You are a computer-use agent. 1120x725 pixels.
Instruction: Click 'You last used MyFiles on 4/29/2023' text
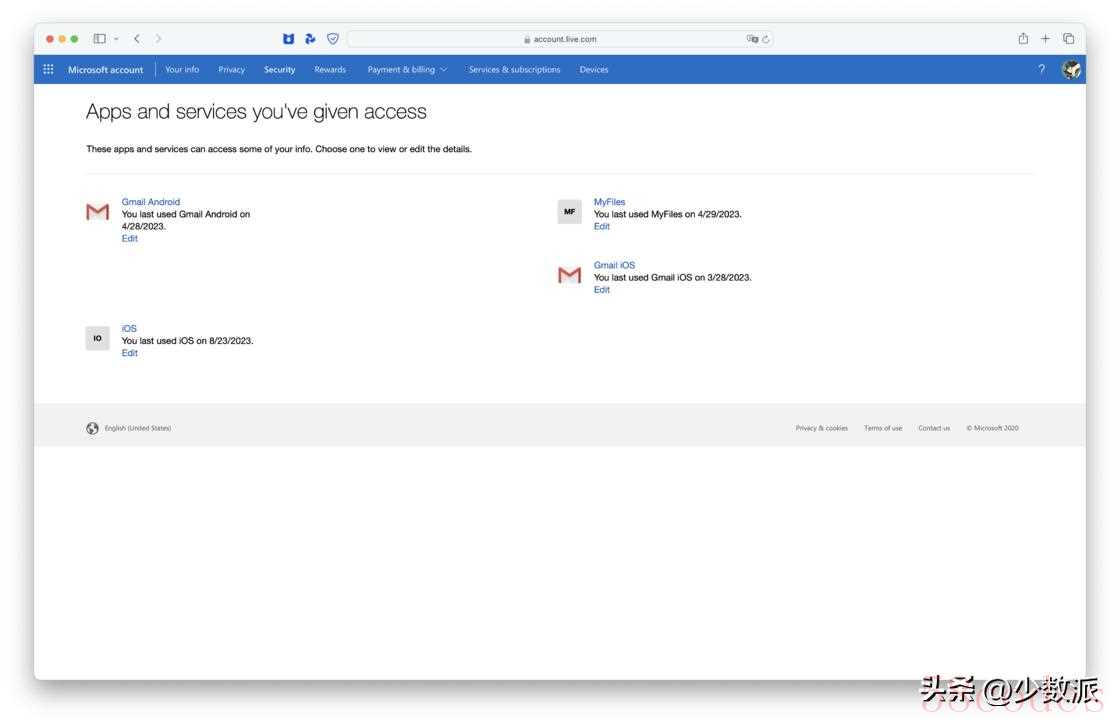point(667,214)
